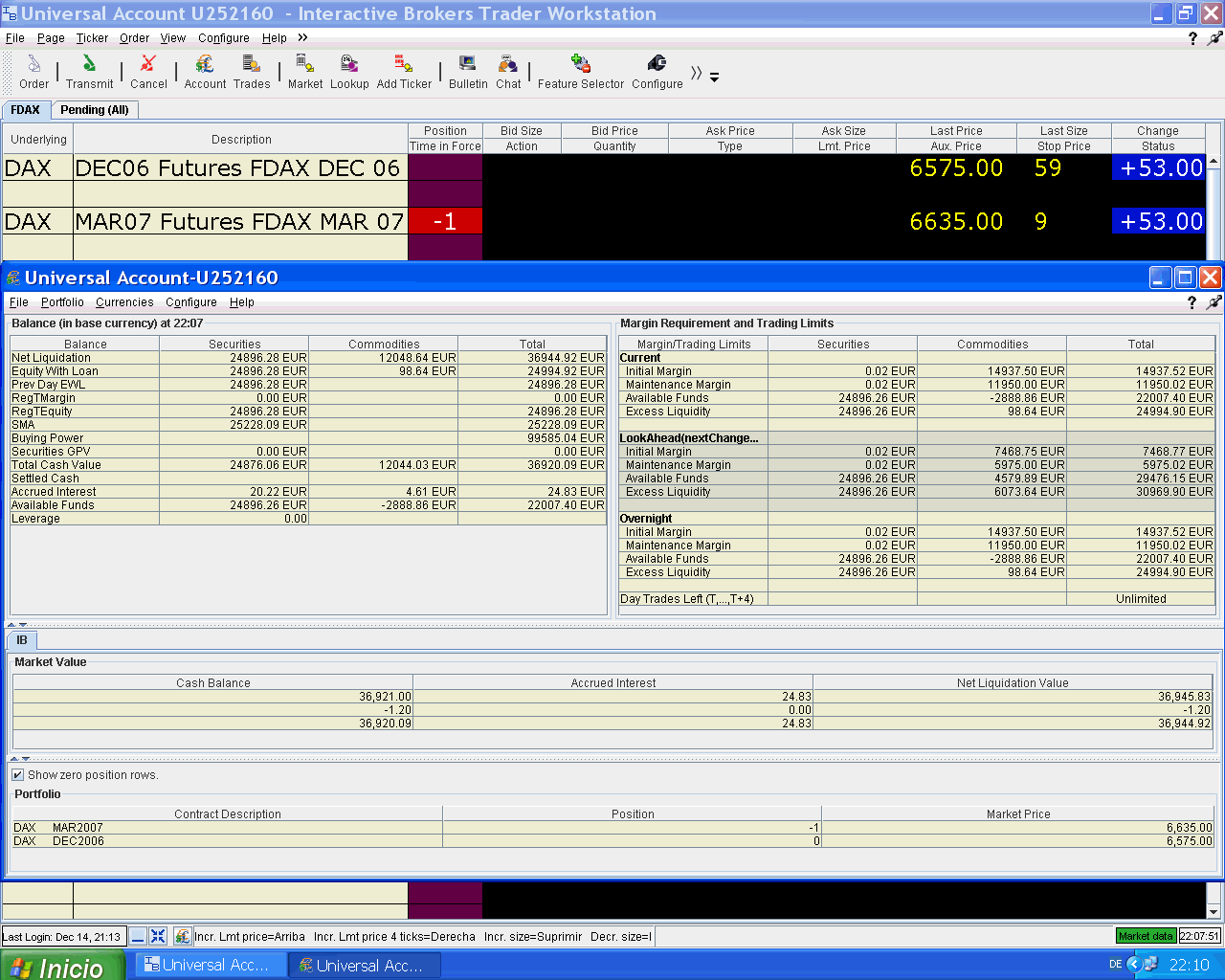Click the account icon in status bar
The image size is (1225, 980).
[182, 936]
